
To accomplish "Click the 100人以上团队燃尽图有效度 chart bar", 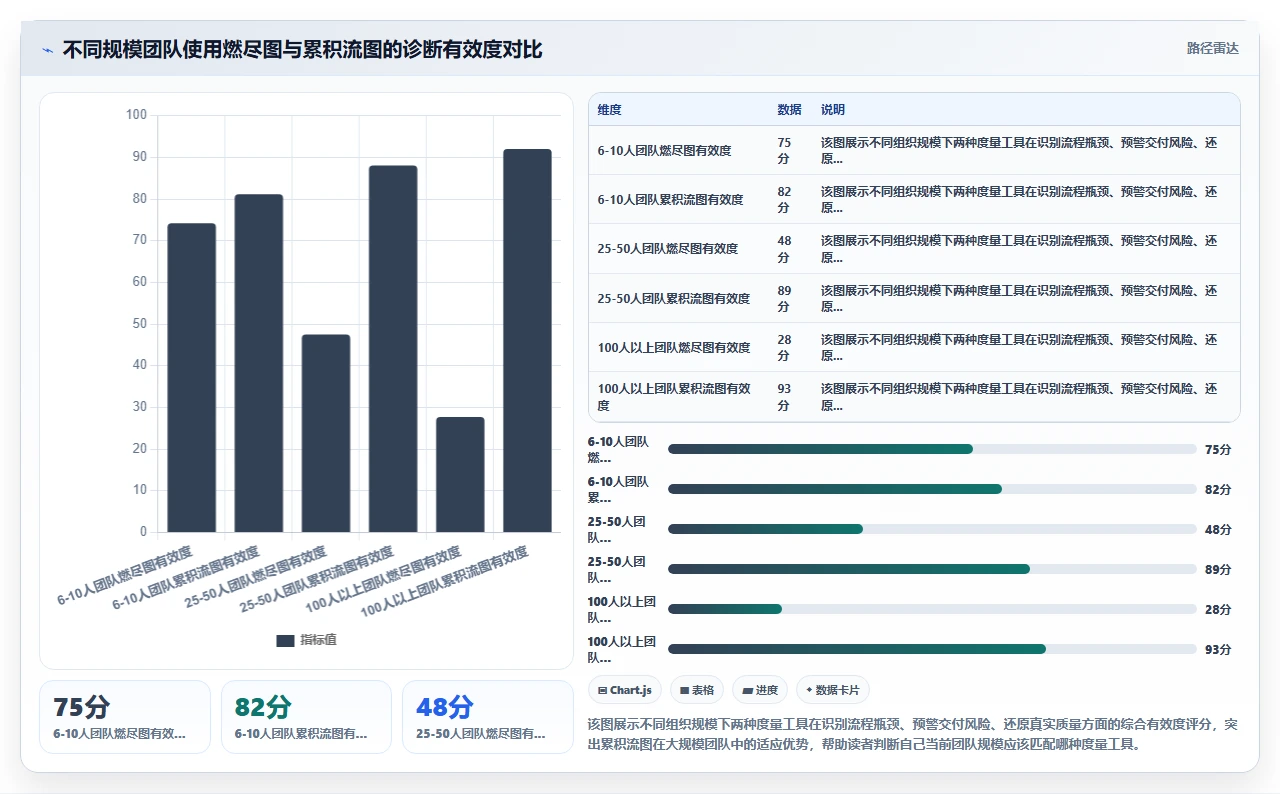I will (x=460, y=475).
